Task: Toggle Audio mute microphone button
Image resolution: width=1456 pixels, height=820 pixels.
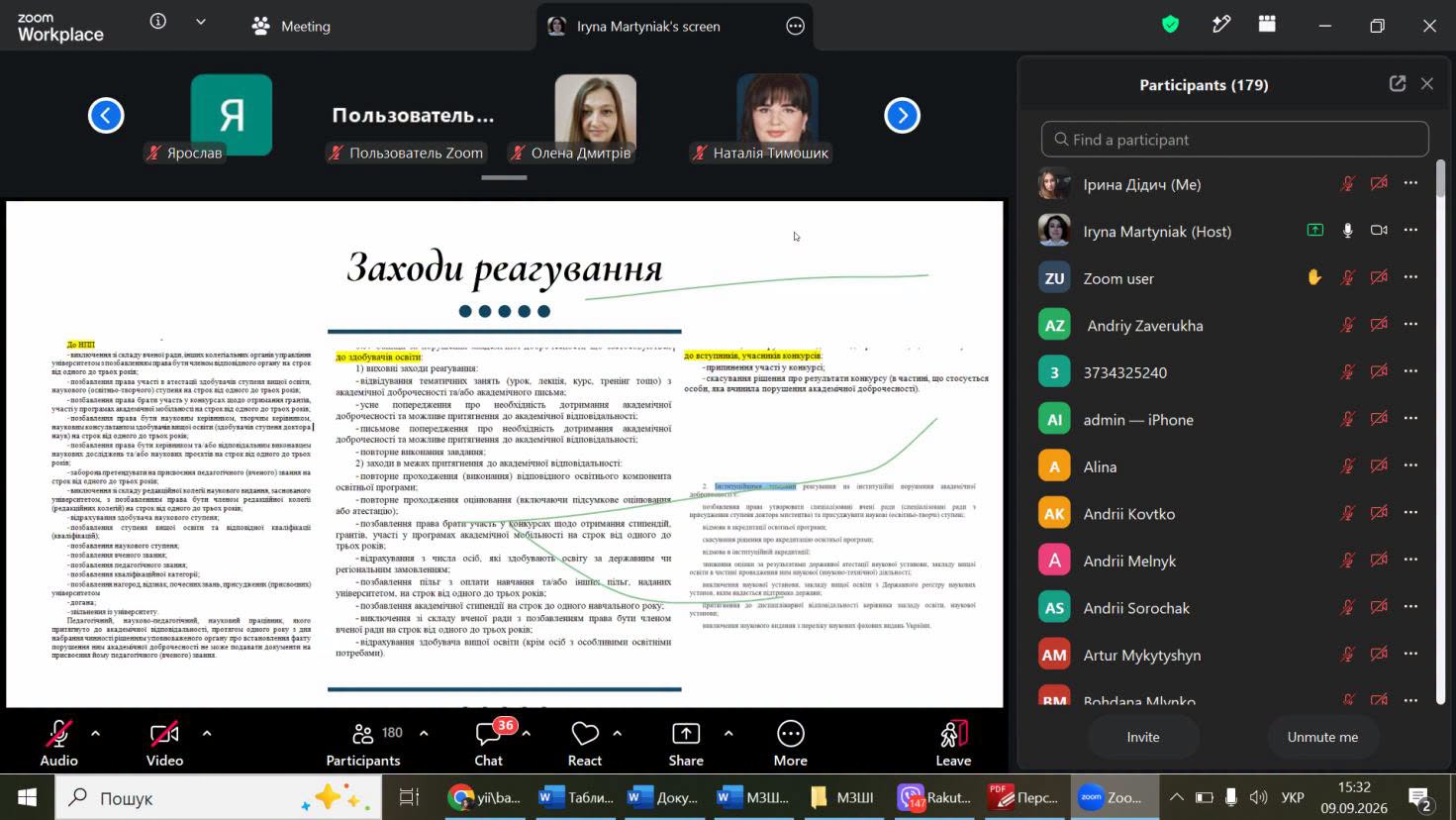Action: click(x=58, y=734)
